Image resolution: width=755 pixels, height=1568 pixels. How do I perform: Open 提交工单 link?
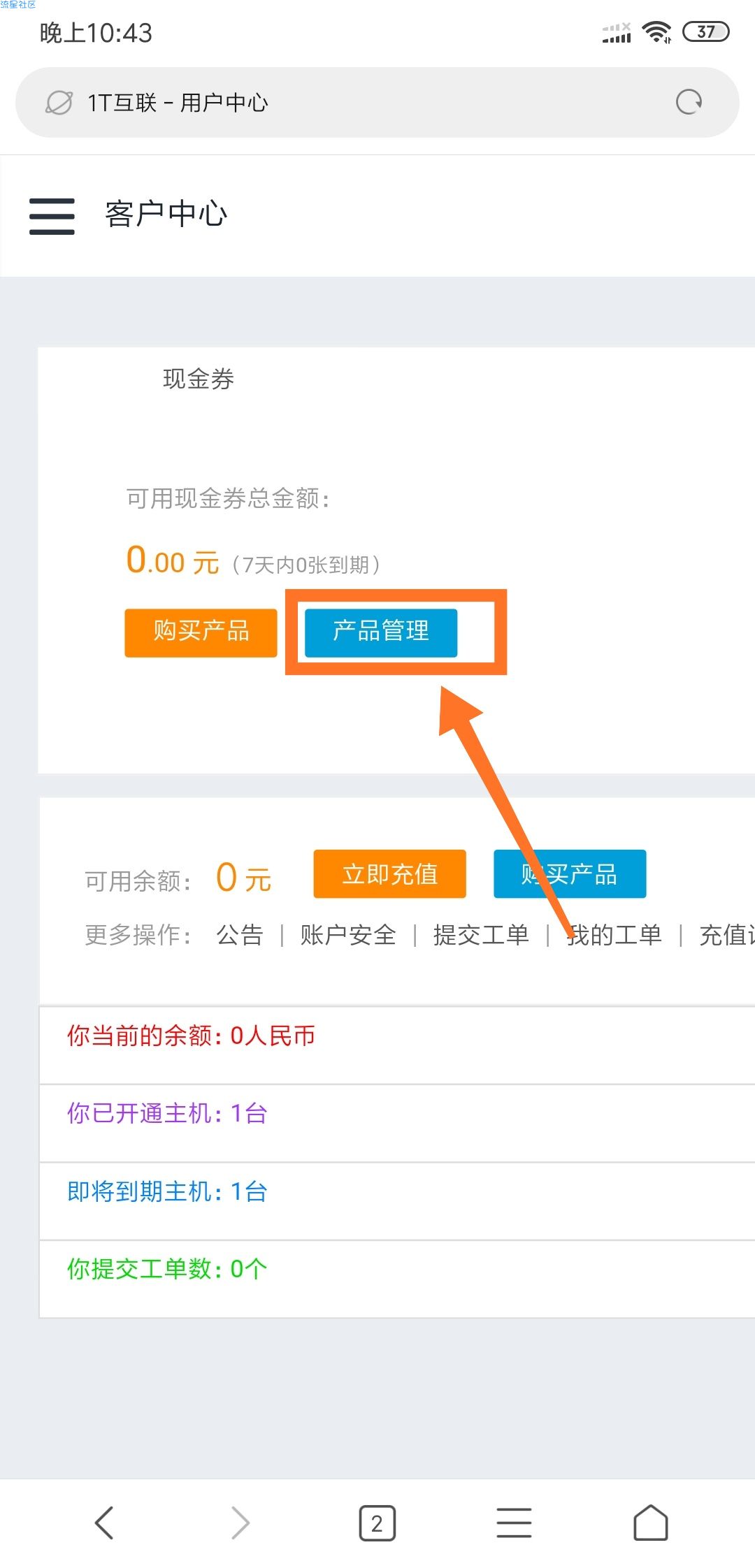[481, 935]
